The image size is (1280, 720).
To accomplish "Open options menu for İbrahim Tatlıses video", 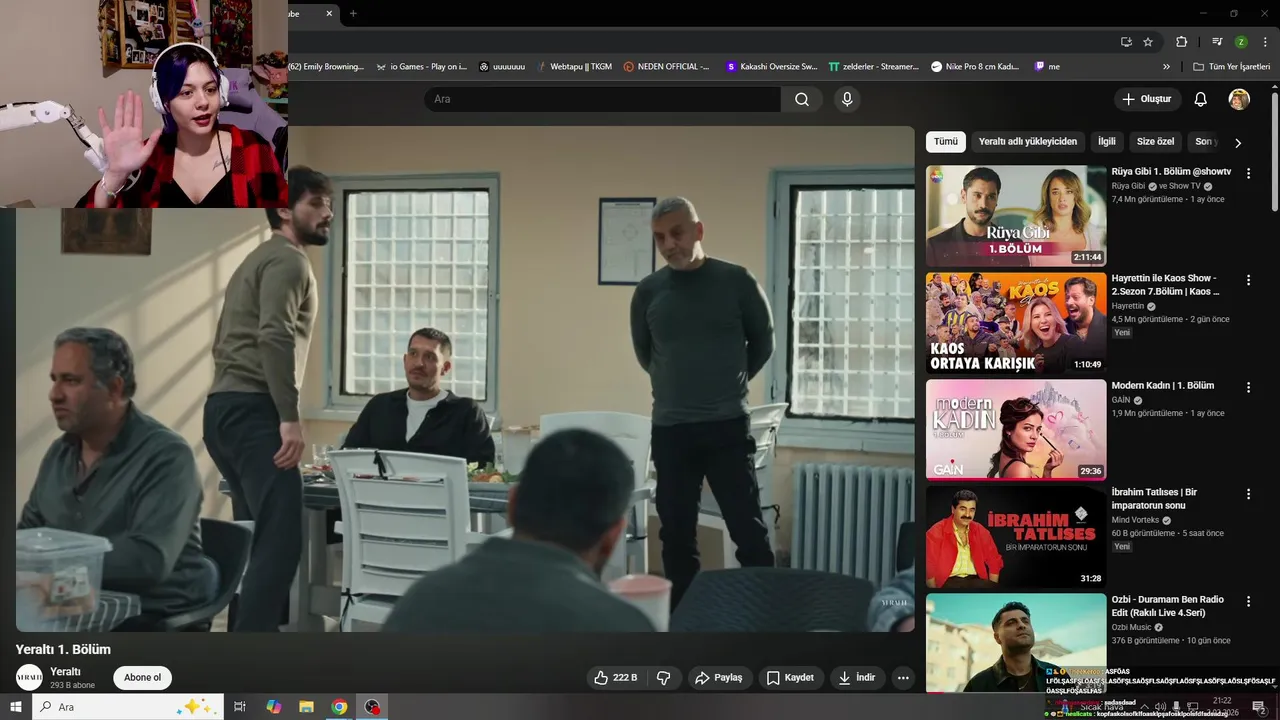I will click(x=1248, y=494).
